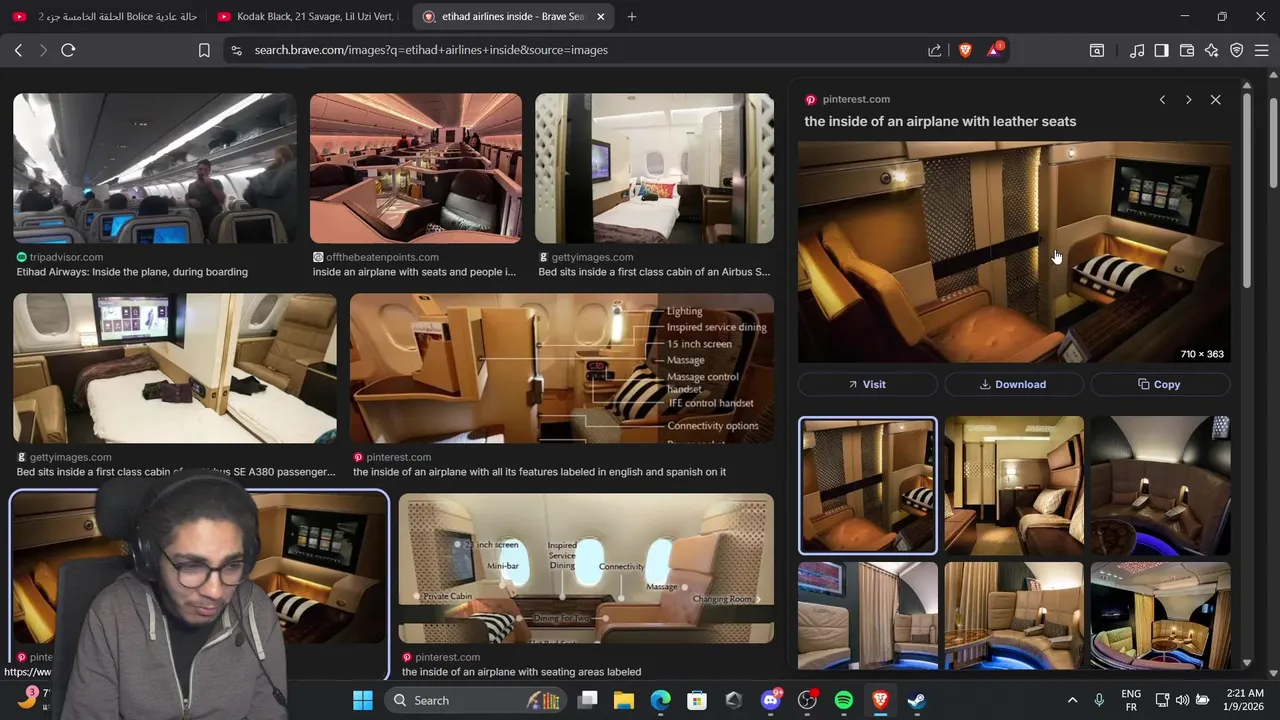
Task: Open the site settings icon in address bar
Action: point(235,50)
